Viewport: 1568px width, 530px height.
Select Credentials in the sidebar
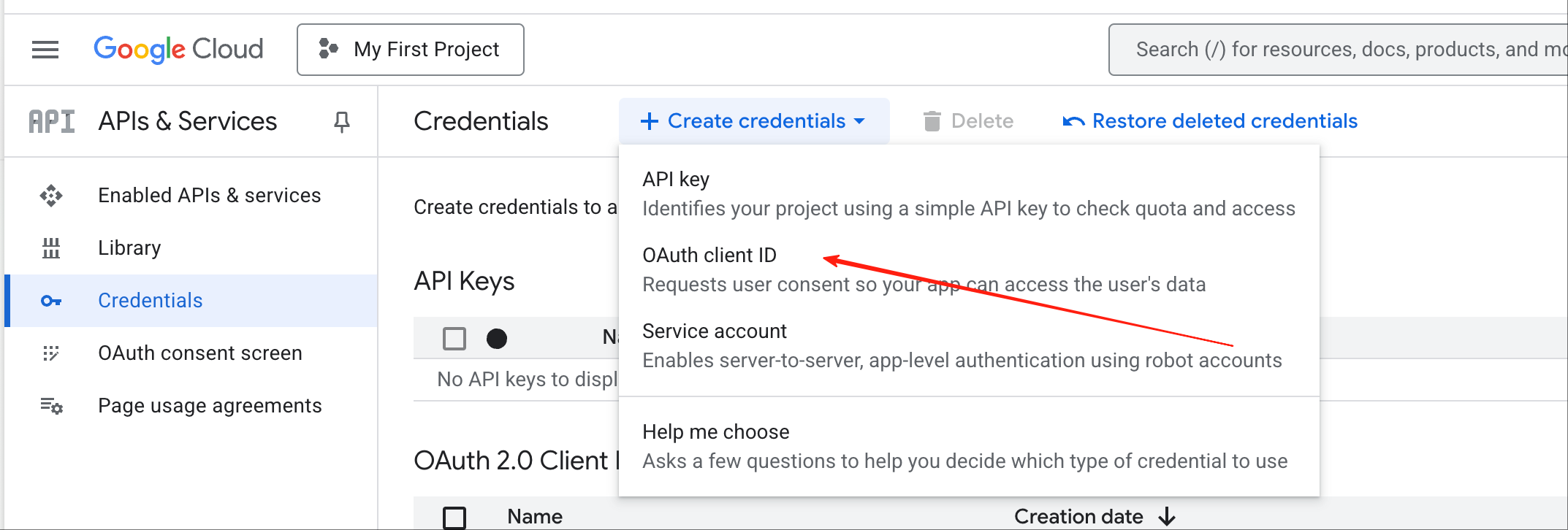click(x=191, y=301)
